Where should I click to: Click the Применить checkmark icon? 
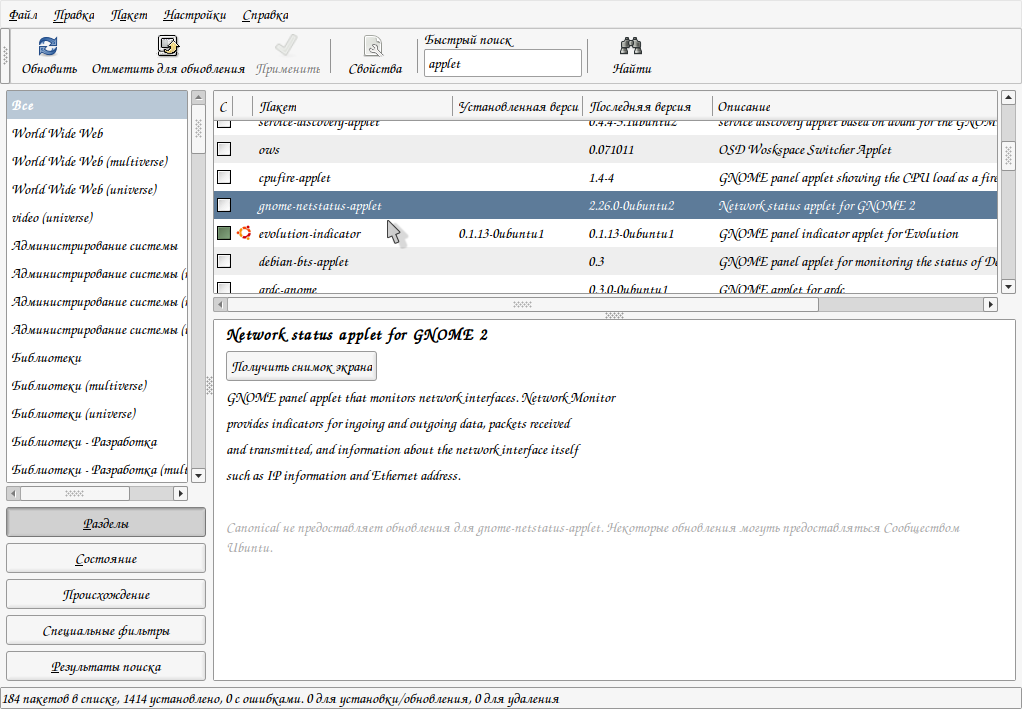(x=287, y=46)
